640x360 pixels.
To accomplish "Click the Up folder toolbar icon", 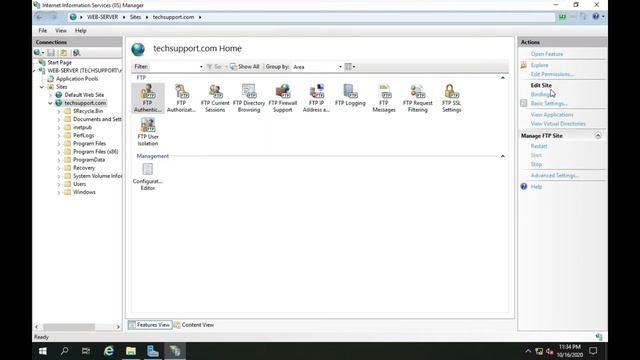I will click(64, 53).
